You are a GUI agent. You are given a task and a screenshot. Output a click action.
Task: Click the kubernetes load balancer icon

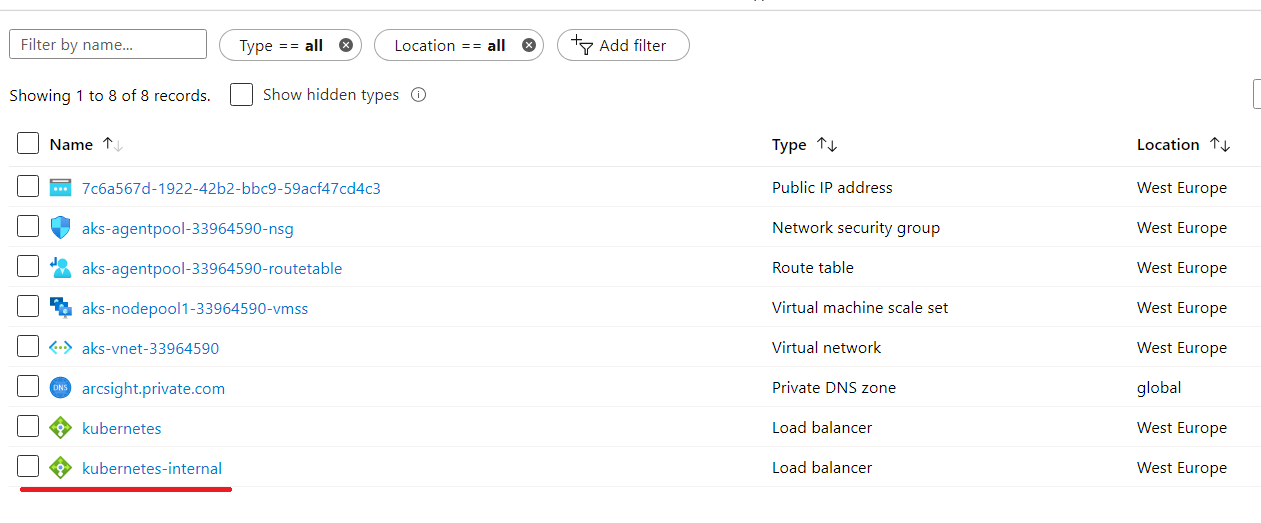tap(61, 428)
